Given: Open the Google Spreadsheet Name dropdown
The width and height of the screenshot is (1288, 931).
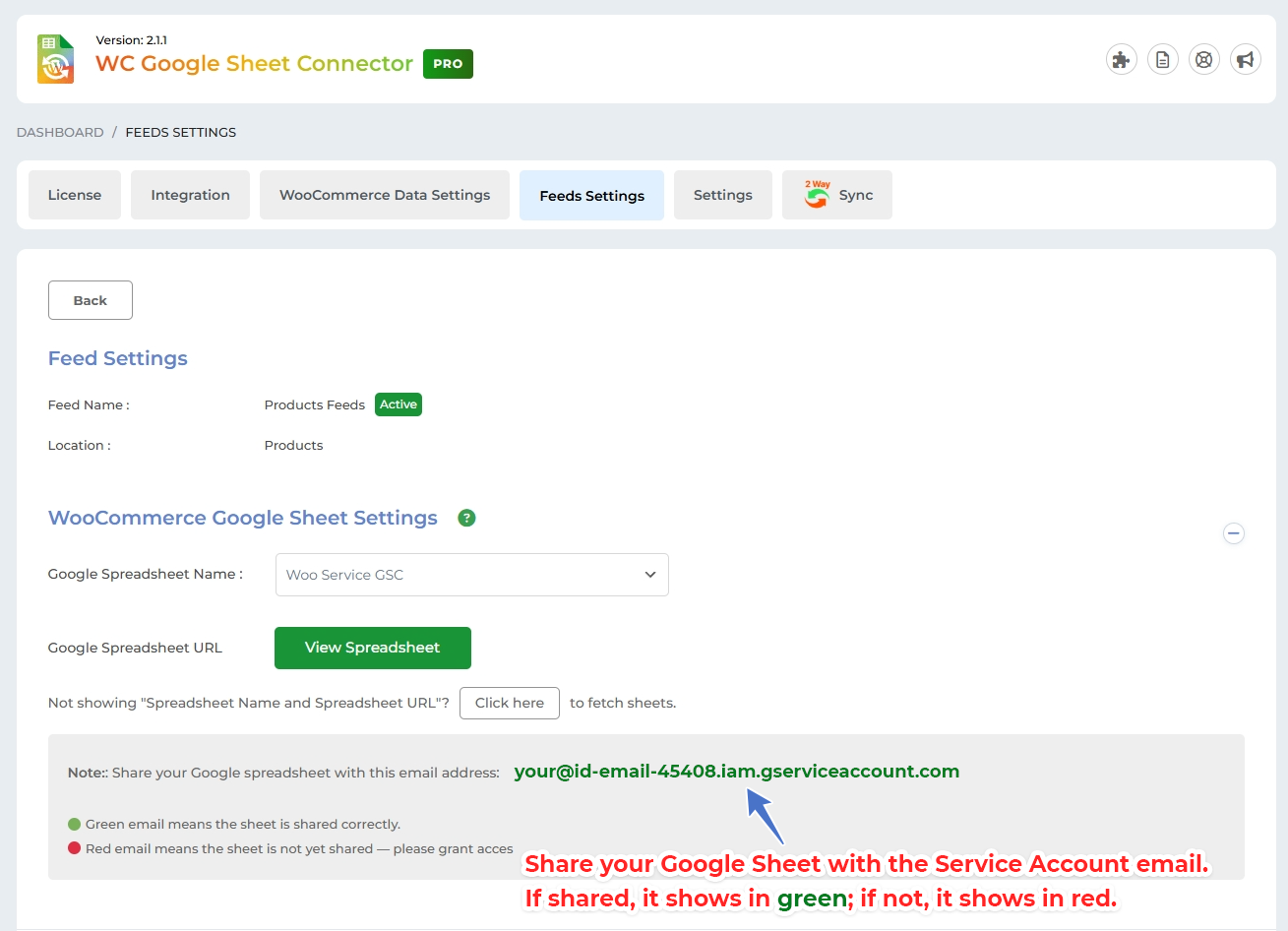Looking at the screenshot, I should pyautogui.click(x=471, y=575).
